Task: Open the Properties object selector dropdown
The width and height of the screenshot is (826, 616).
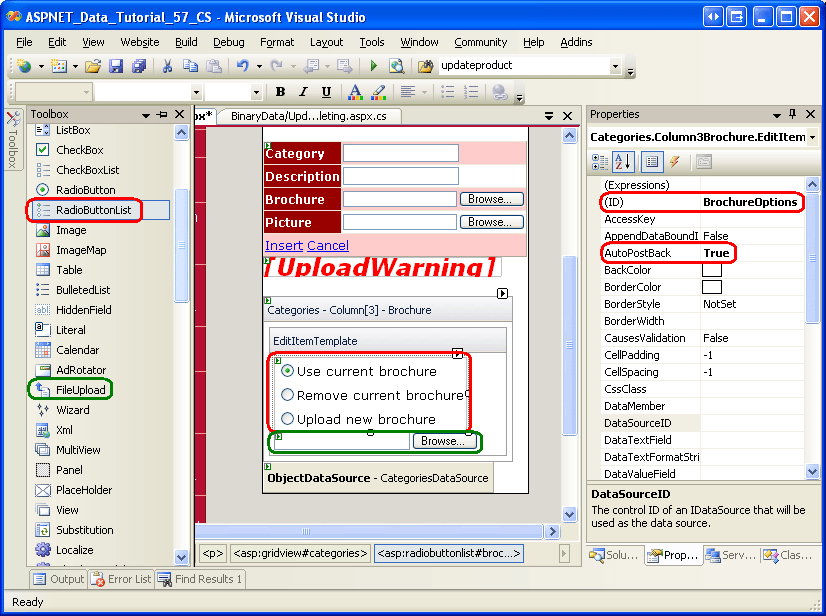Action: [811, 137]
